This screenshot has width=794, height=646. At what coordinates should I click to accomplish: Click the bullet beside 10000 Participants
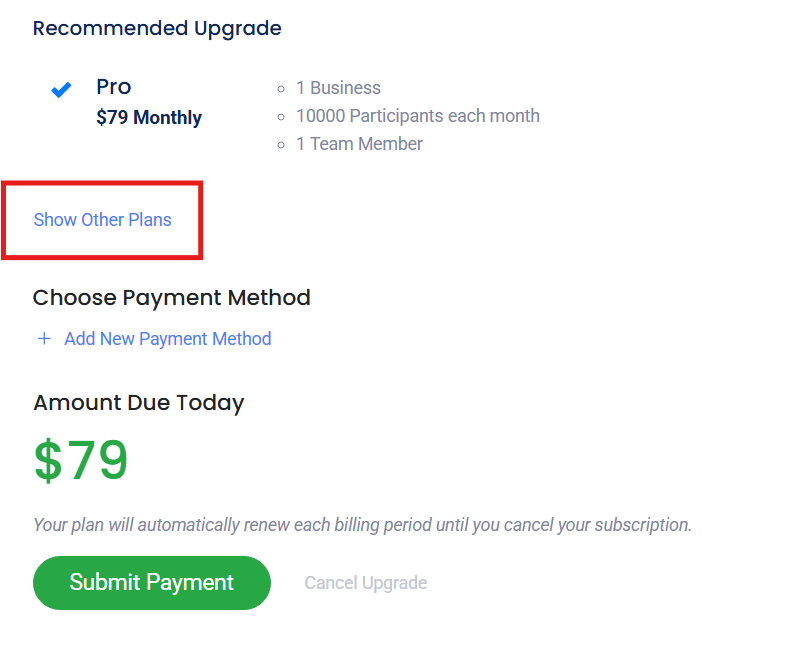[x=282, y=117]
